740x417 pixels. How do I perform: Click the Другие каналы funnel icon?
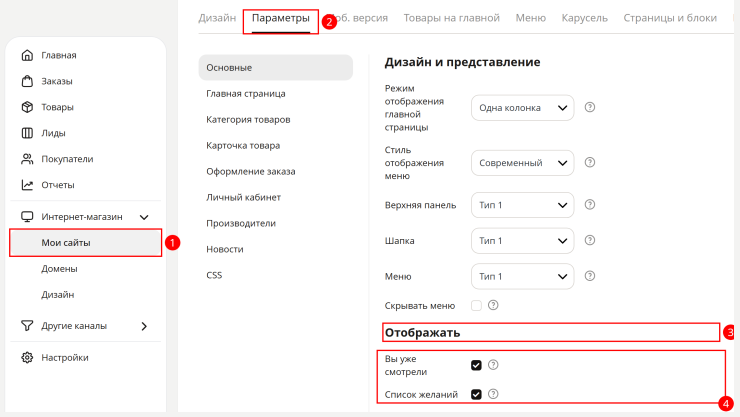[x=27, y=326]
